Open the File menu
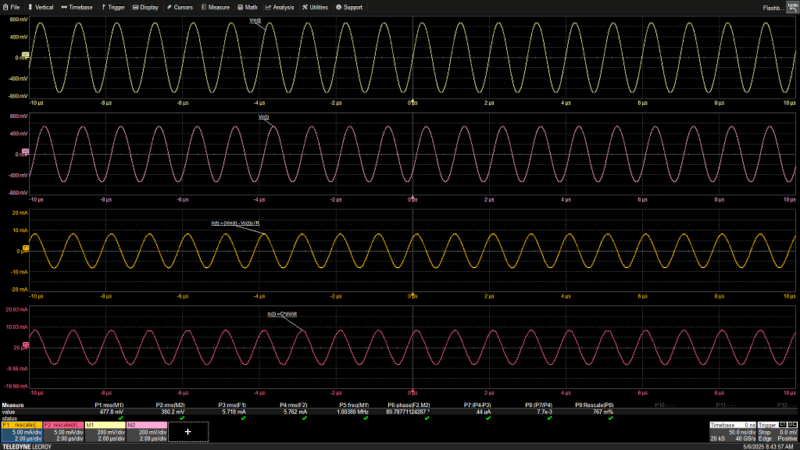The height and width of the screenshot is (450, 800). (12, 7)
